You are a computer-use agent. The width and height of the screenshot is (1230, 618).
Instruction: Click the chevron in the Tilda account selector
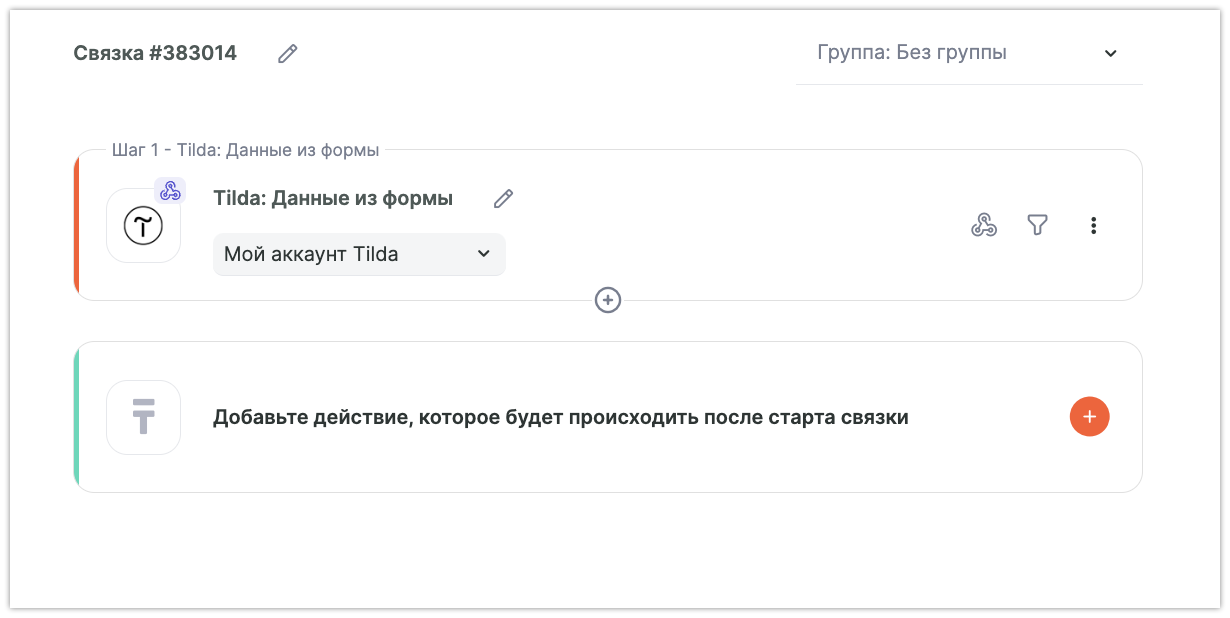point(484,254)
